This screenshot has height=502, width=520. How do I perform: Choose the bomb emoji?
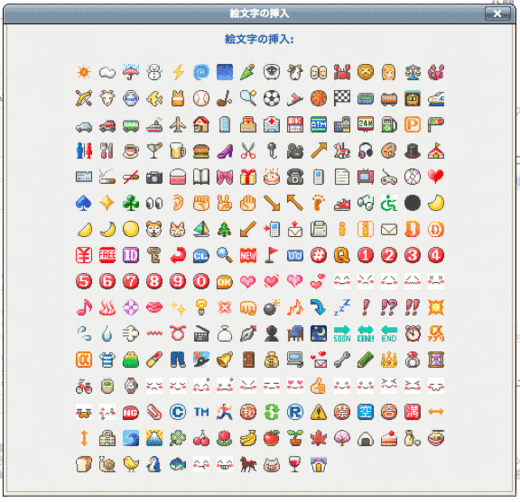[x=272, y=308]
